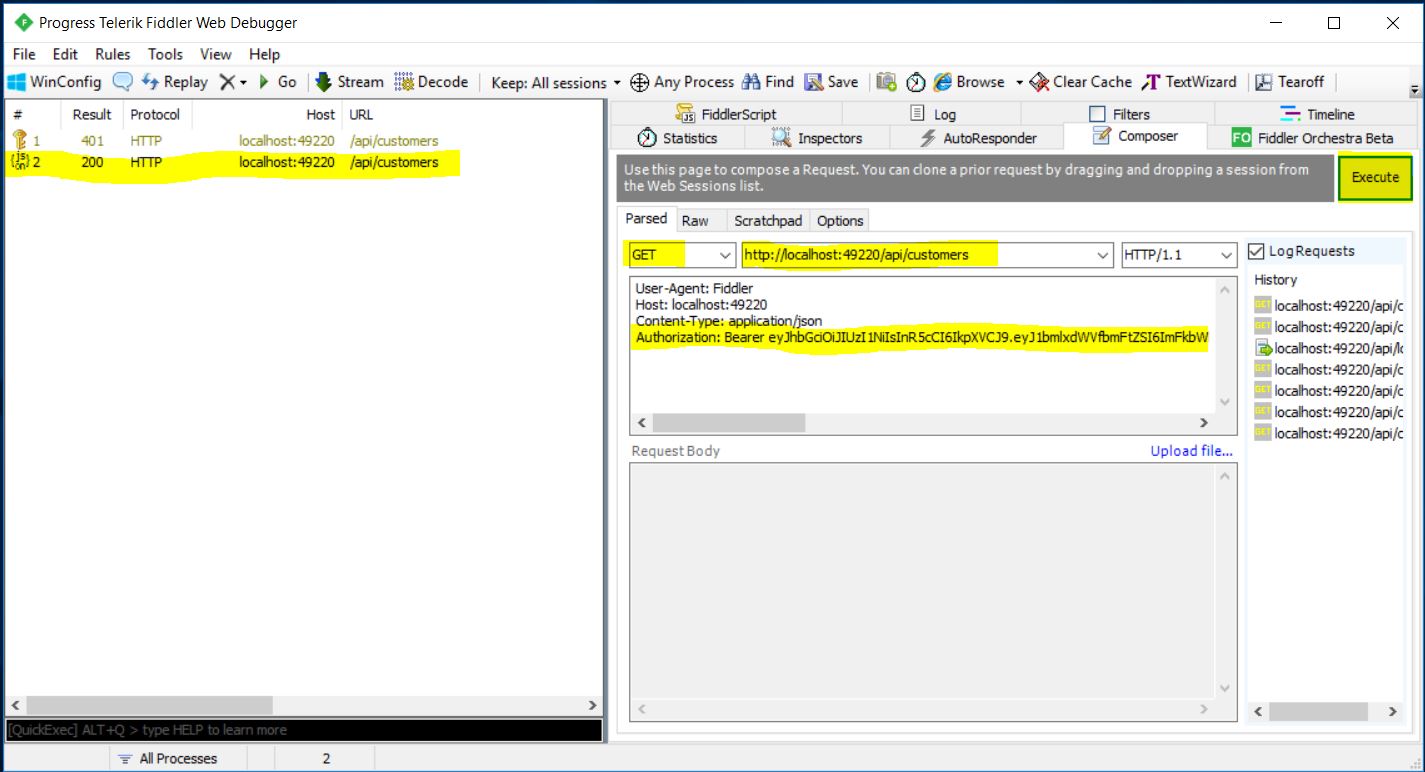Click sessions list horizontal scrollbar thumb
Viewport: 1425px width, 772px height.
[148, 705]
